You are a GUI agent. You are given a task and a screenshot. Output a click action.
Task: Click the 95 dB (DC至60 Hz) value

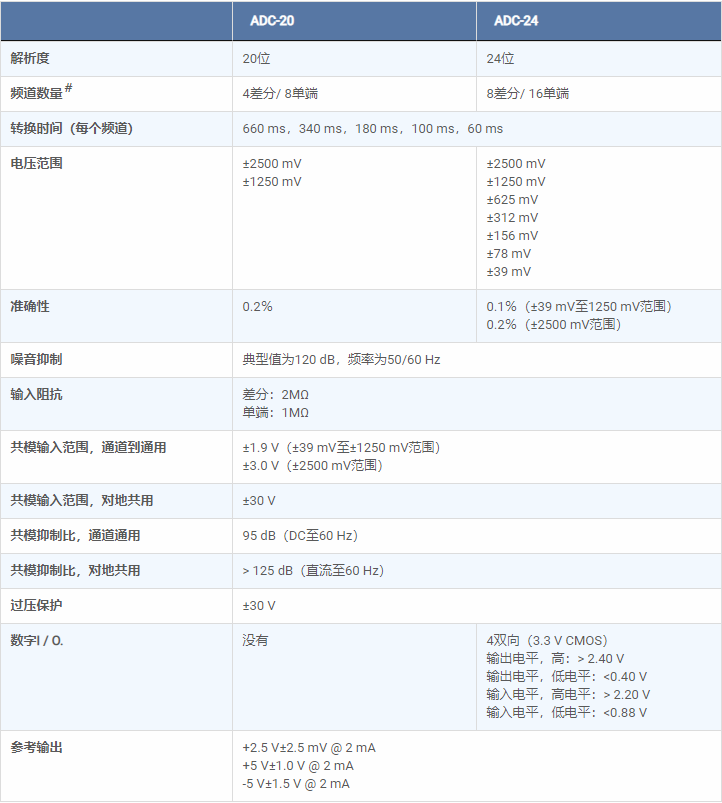300,536
